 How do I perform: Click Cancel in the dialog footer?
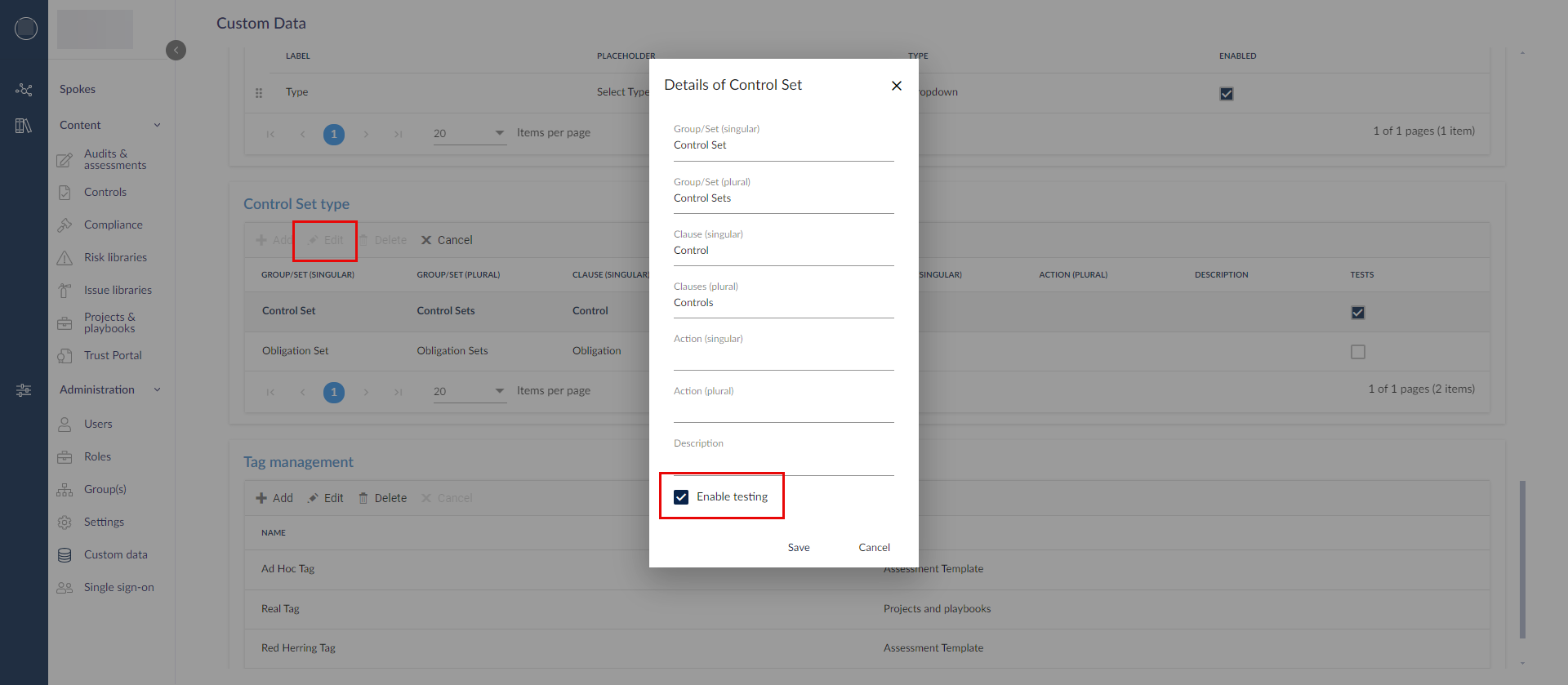point(874,548)
